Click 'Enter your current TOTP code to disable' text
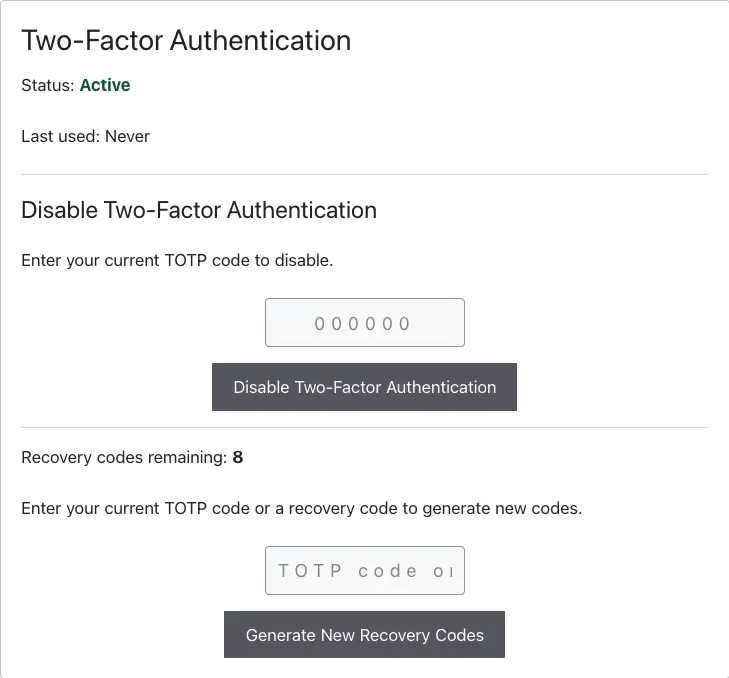 pyautogui.click(x=177, y=260)
